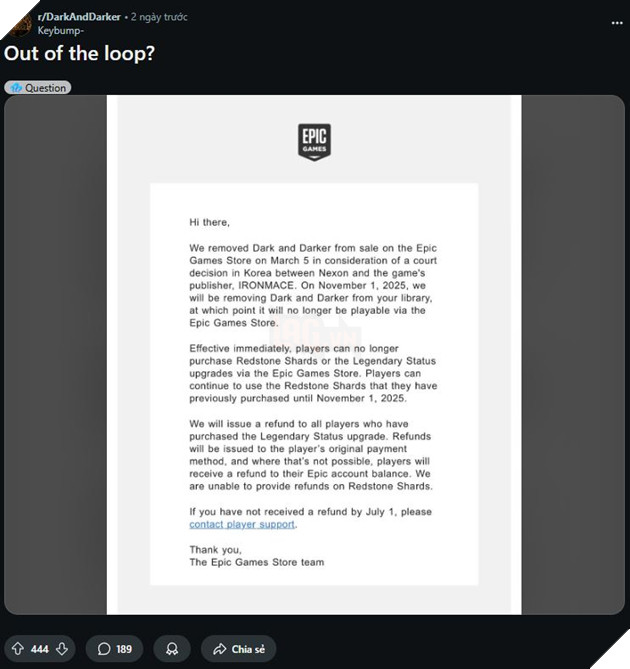Screen dimensions: 630x669
Task: Upvote the Out of the loop post
Action: coord(17,649)
